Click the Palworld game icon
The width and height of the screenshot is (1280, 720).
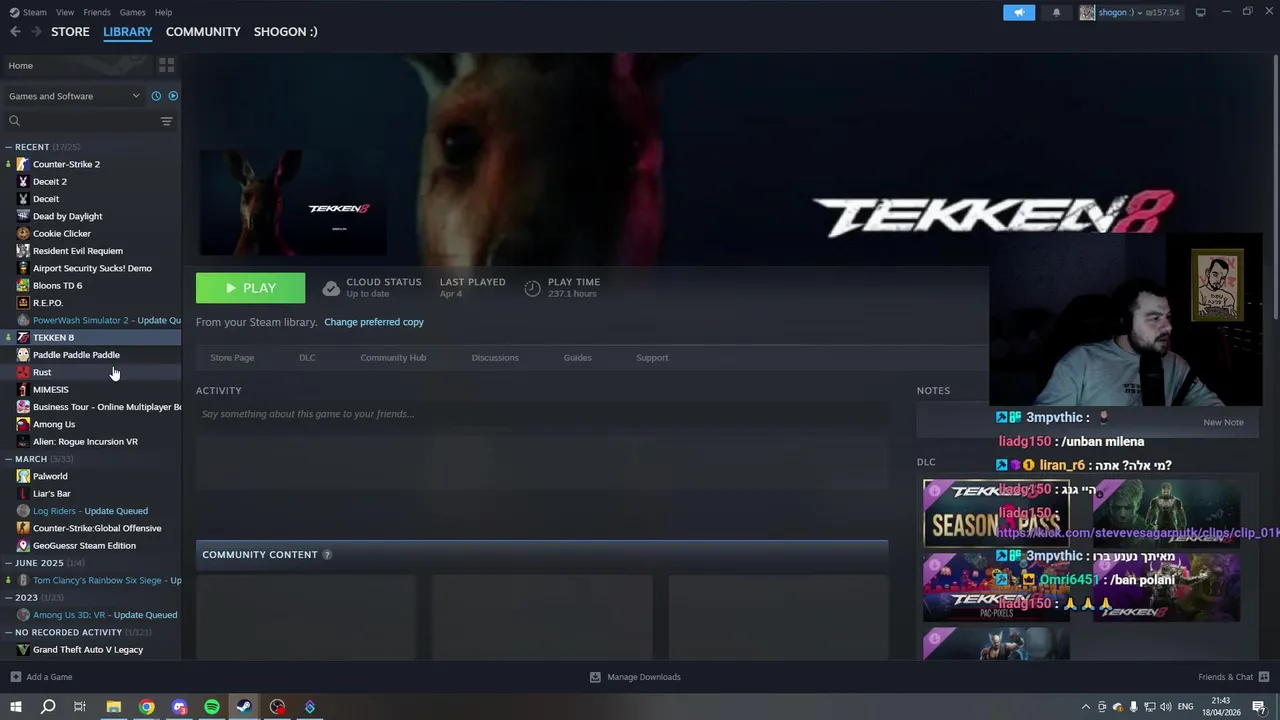(23, 476)
